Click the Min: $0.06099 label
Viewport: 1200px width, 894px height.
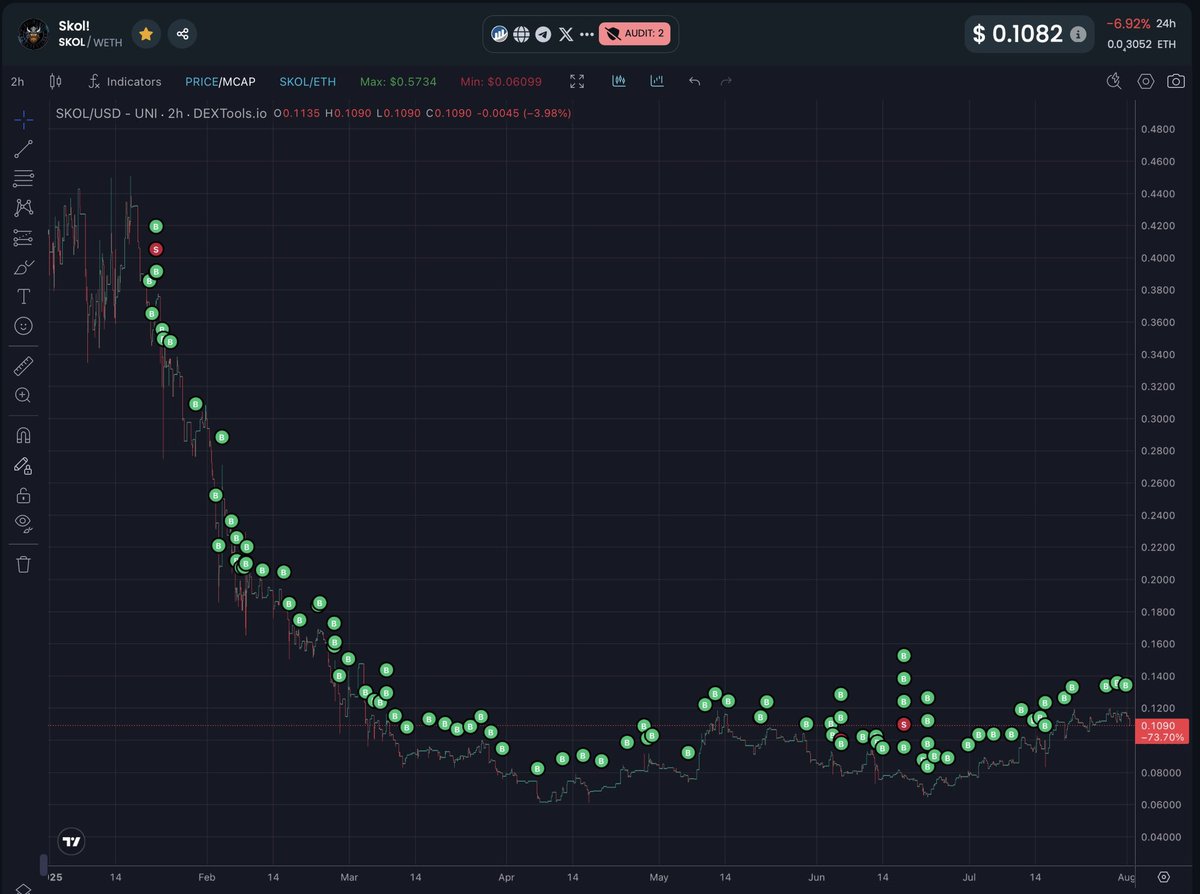click(501, 82)
